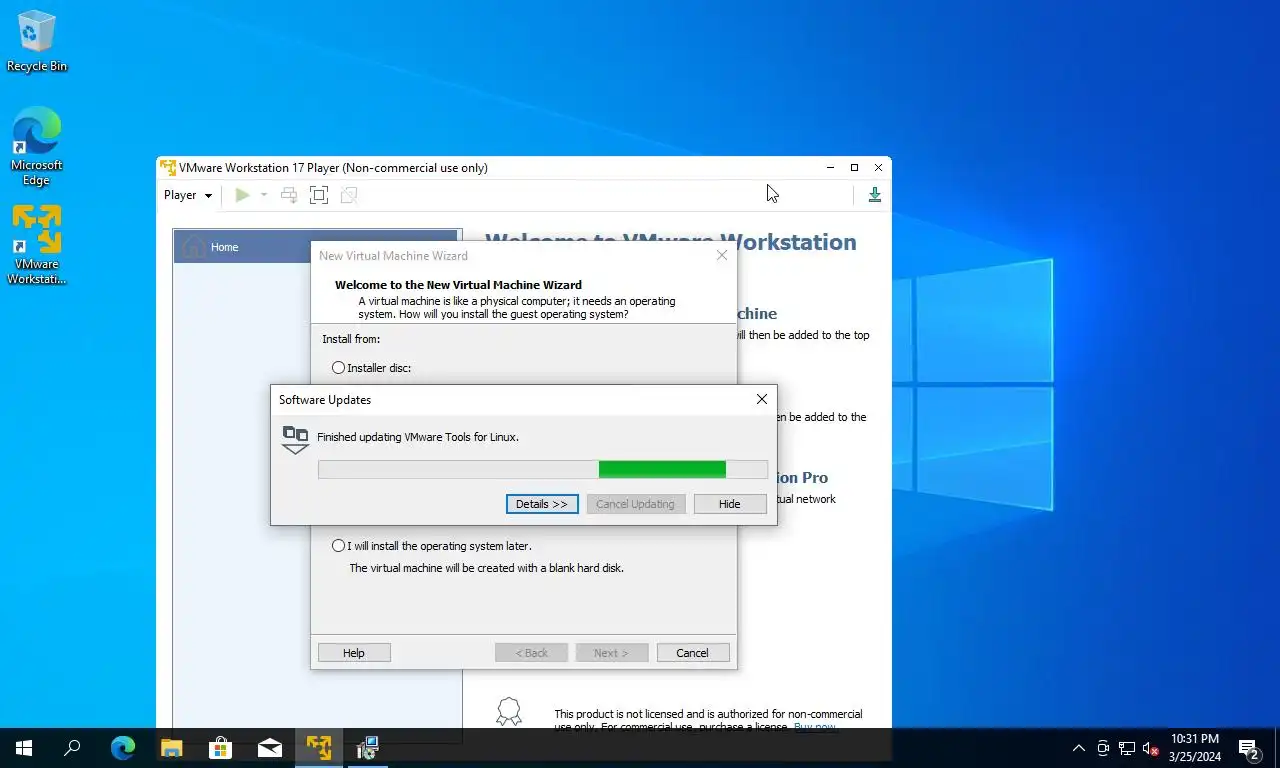The width and height of the screenshot is (1280, 768).
Task: Open the notification center icon
Action: pos(1249,748)
